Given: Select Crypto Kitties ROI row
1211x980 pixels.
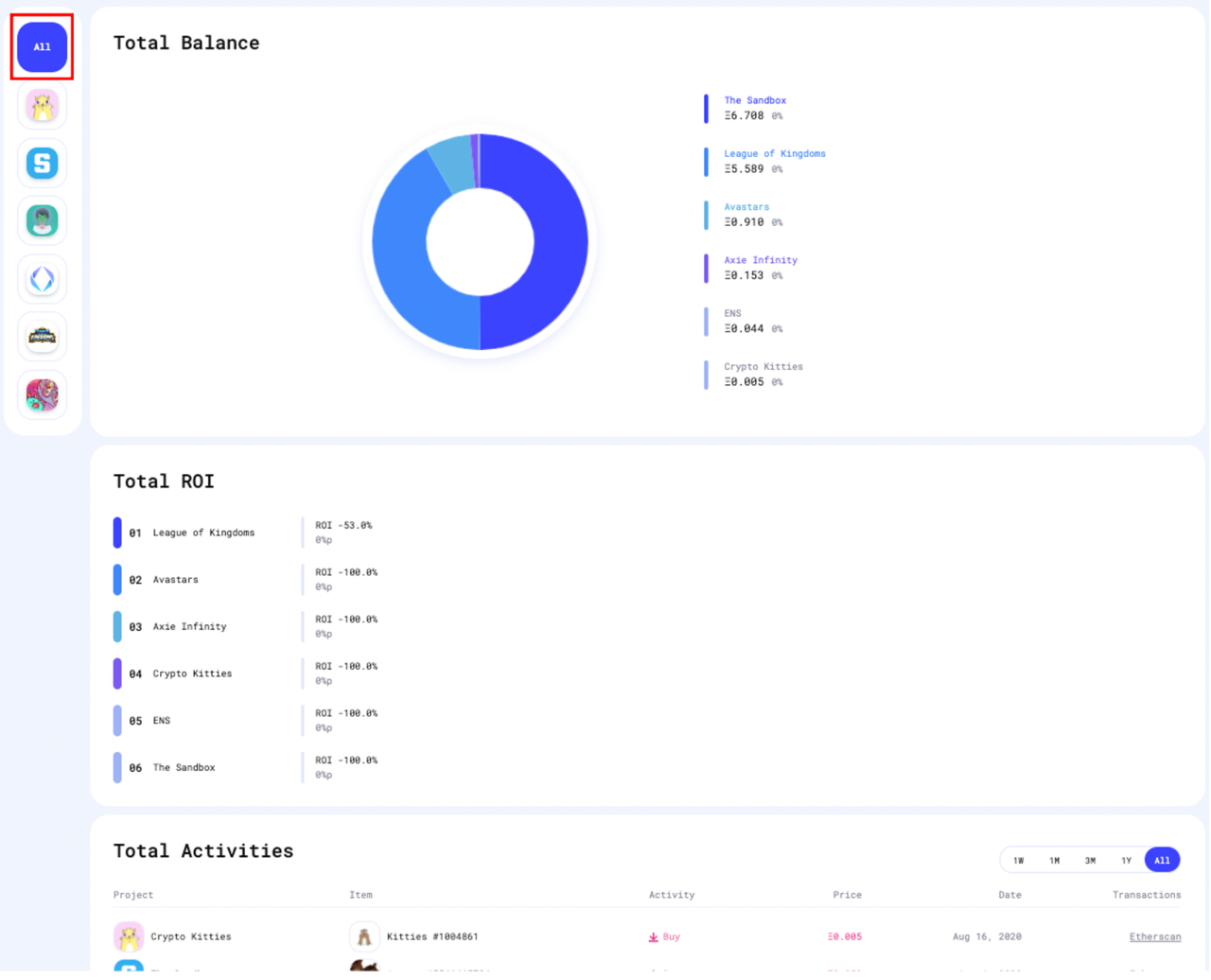Looking at the screenshot, I should pyautogui.click(x=246, y=674).
